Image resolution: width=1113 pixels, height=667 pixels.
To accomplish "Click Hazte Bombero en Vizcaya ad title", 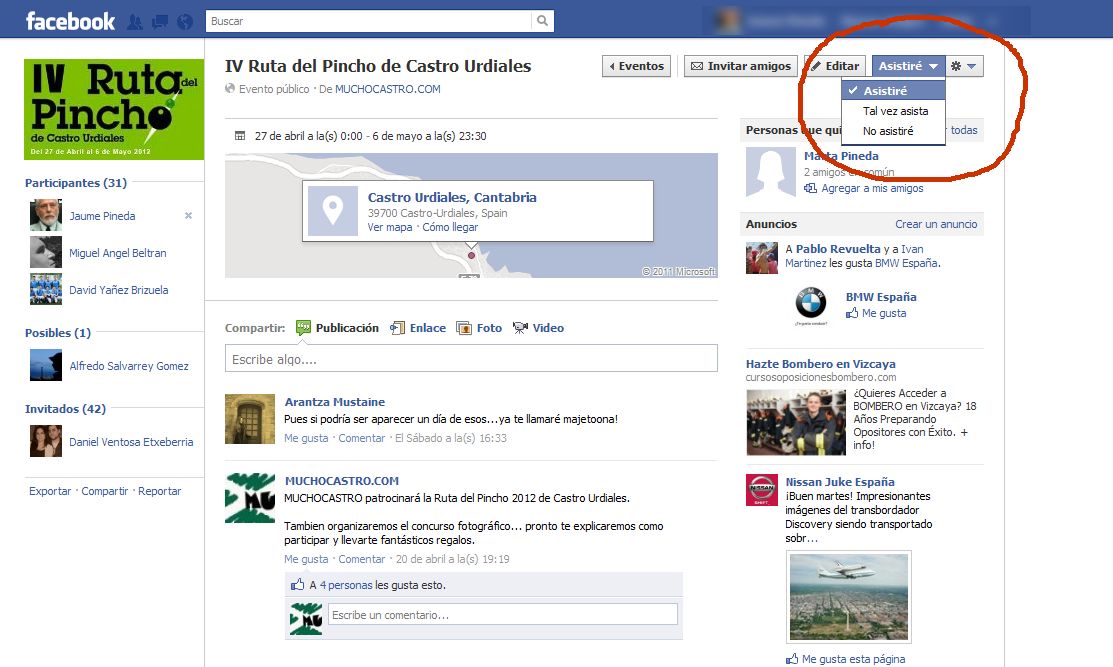I will coord(821,363).
